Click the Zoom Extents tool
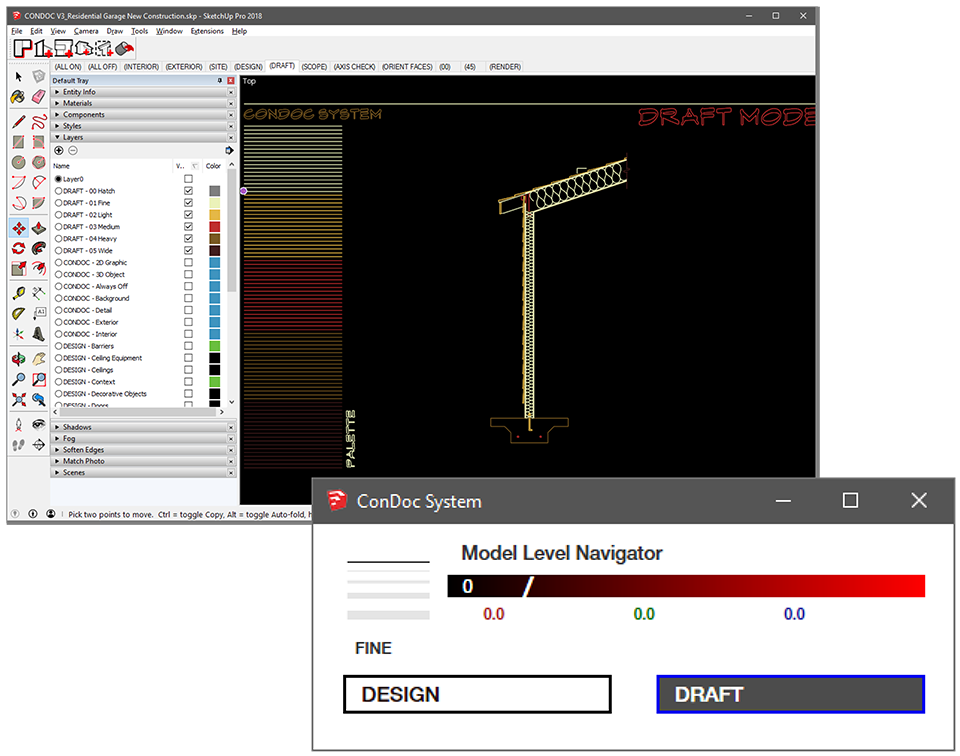 tap(18, 400)
